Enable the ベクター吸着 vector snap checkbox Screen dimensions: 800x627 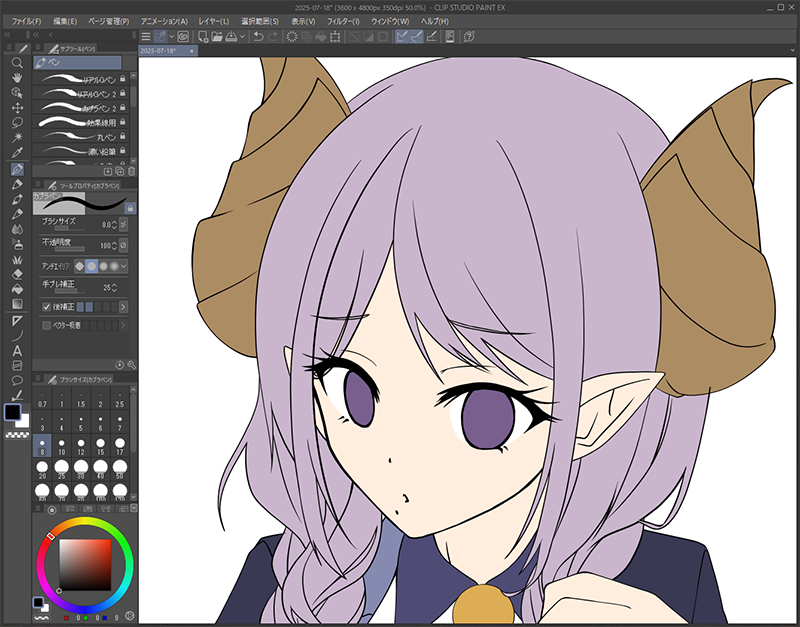point(46,325)
